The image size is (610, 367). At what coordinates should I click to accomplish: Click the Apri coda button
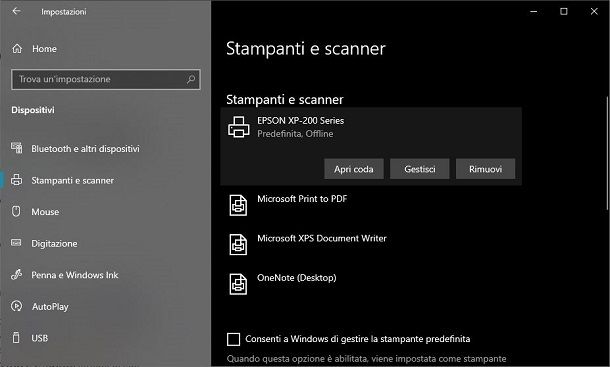[x=354, y=169]
